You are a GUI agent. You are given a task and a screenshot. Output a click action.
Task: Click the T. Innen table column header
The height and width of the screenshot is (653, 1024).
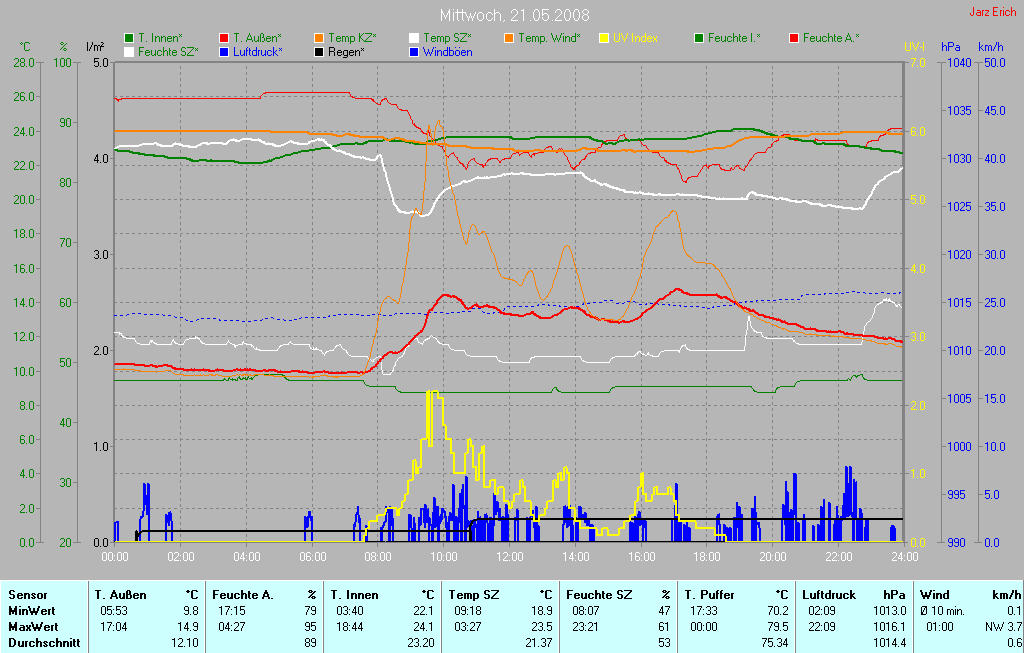[x=354, y=595]
